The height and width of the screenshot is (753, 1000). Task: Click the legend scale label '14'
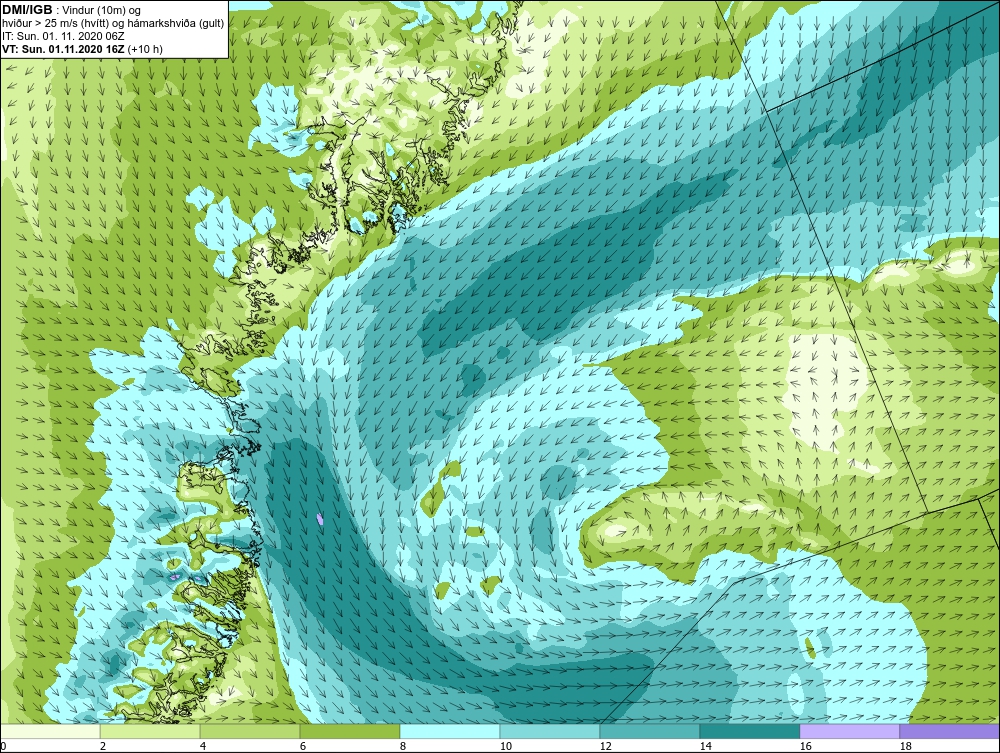click(x=705, y=747)
